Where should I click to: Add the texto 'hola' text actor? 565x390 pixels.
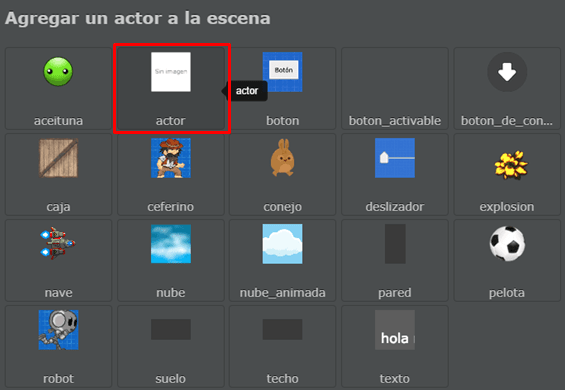(x=395, y=346)
